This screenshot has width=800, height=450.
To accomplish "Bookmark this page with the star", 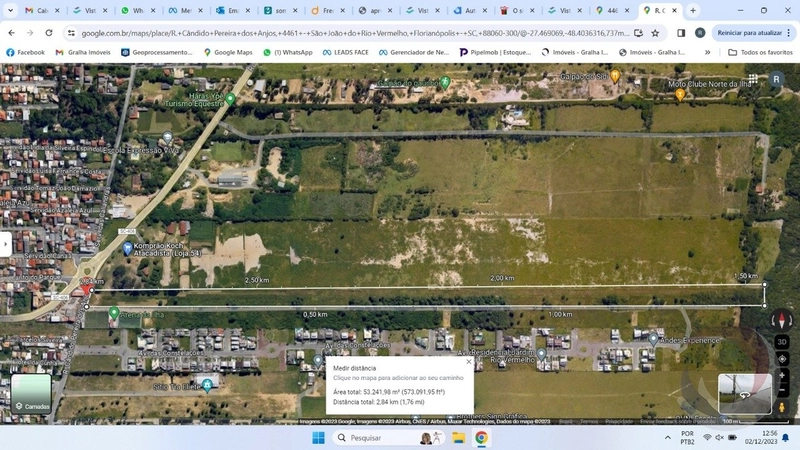I will pos(655,33).
